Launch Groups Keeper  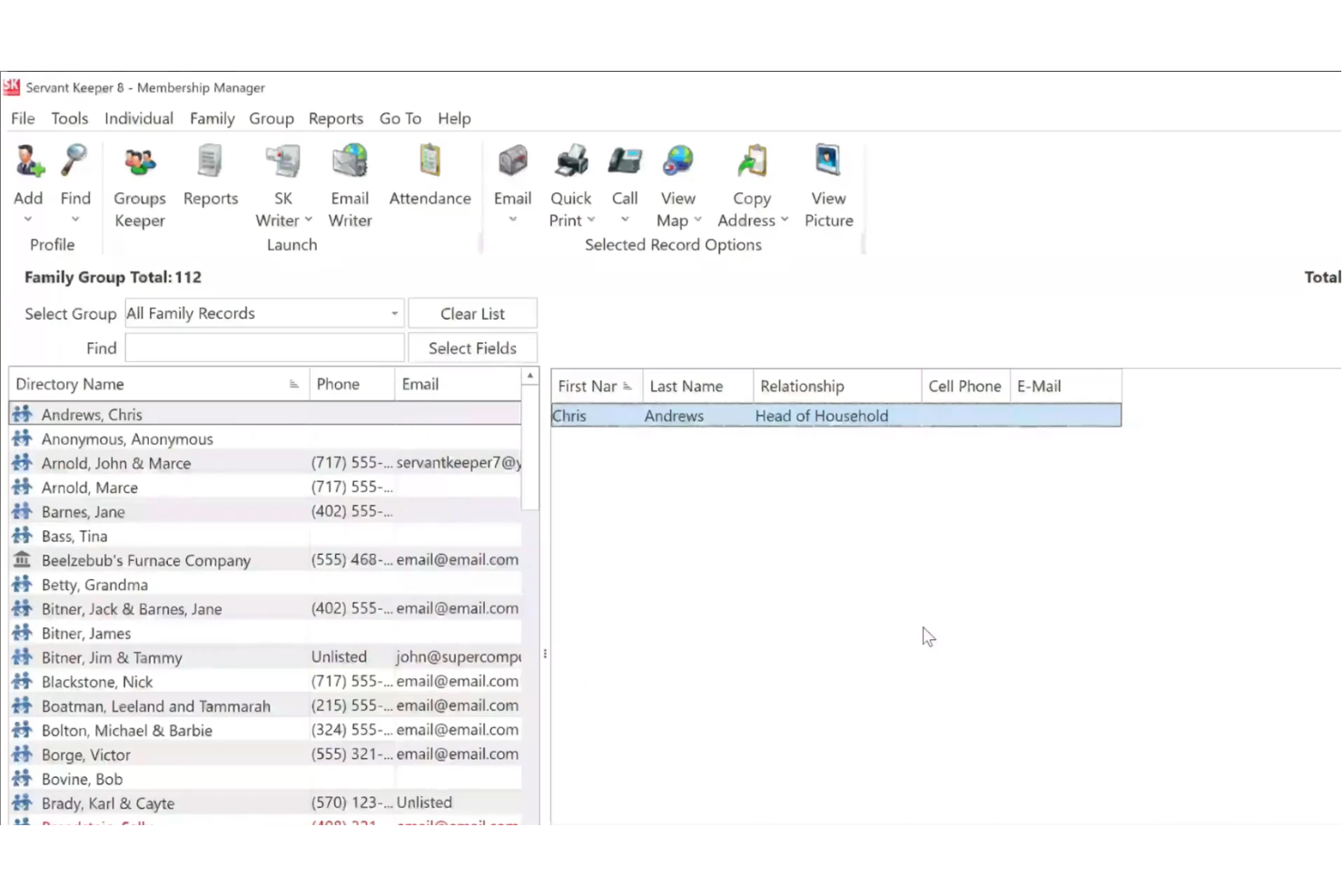[140, 162]
